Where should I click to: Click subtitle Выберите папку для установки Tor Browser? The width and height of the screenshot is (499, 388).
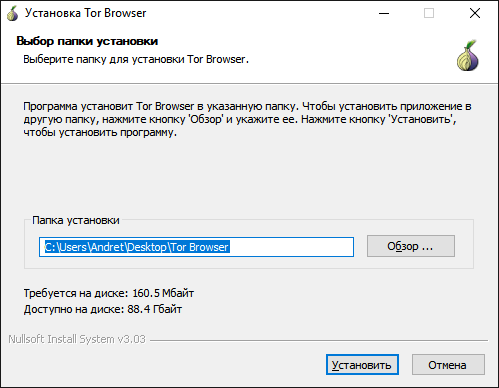pyautogui.click(x=136, y=59)
